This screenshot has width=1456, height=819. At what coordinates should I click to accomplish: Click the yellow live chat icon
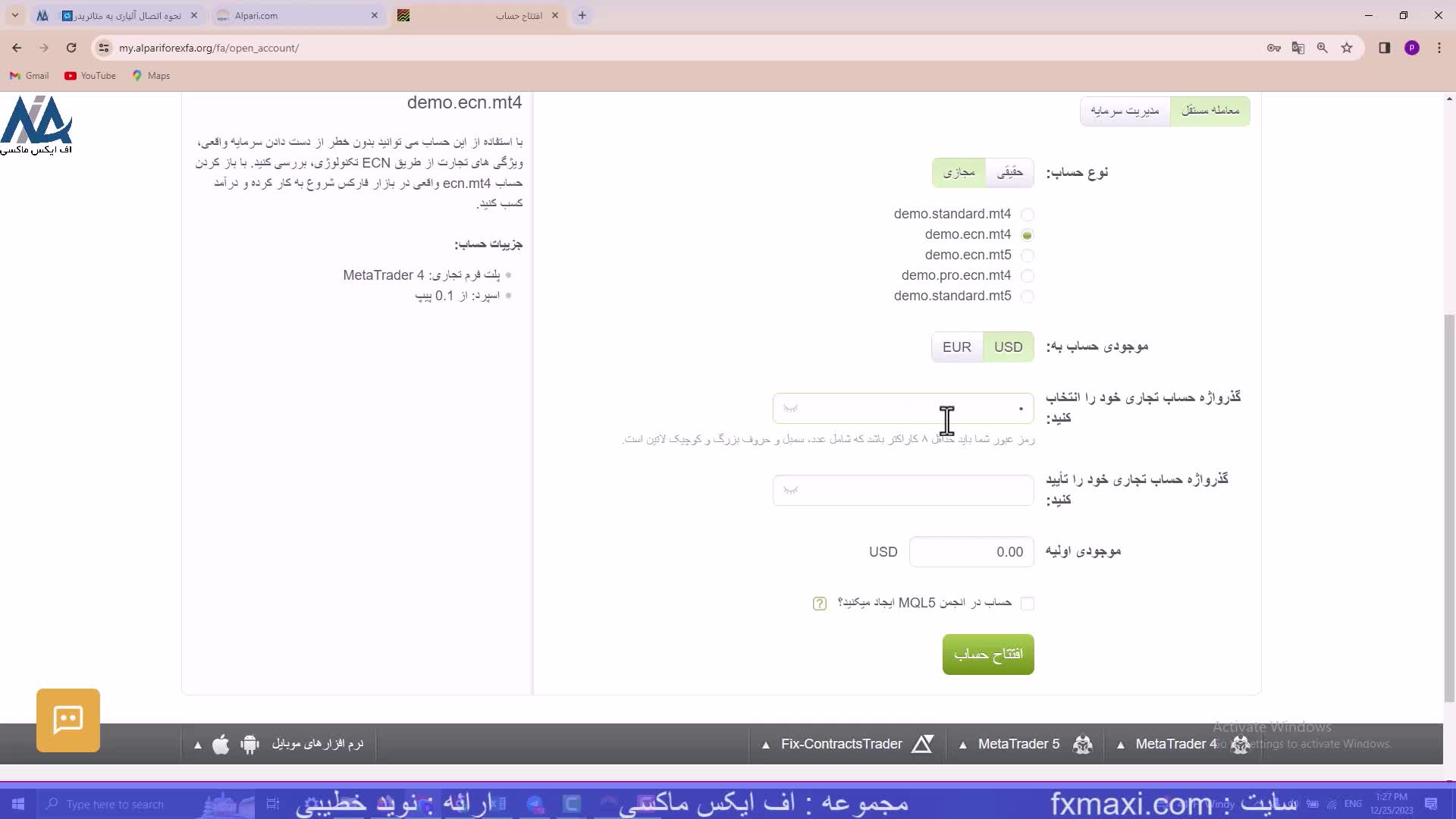pos(68,720)
